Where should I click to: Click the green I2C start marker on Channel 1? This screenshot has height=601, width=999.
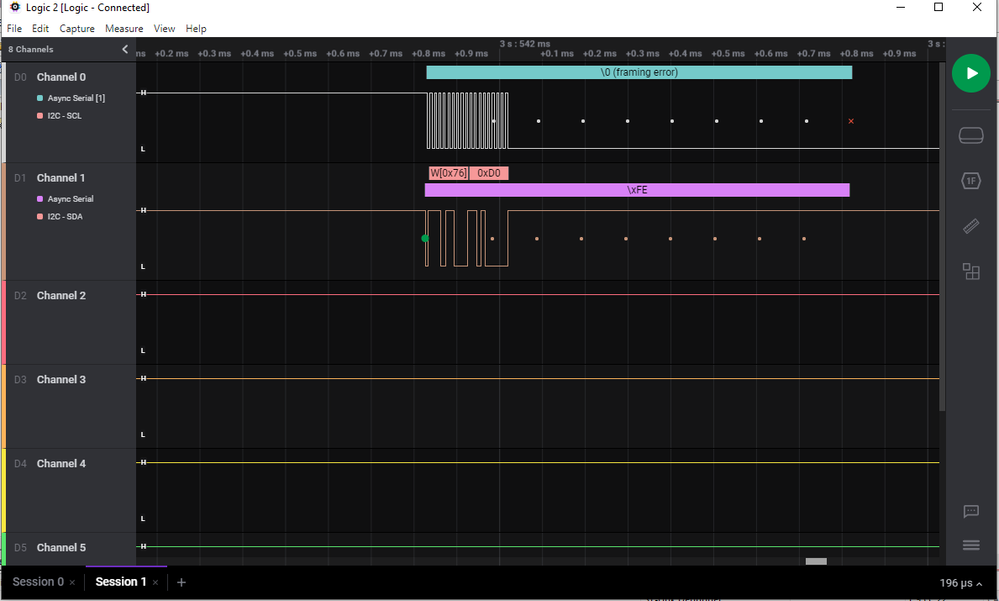click(x=425, y=238)
